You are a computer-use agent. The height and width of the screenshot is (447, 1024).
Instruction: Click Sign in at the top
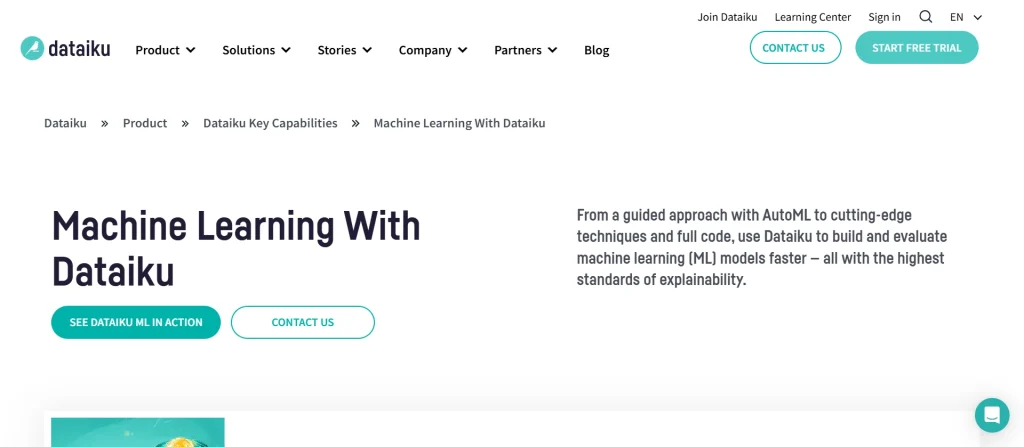coord(884,17)
